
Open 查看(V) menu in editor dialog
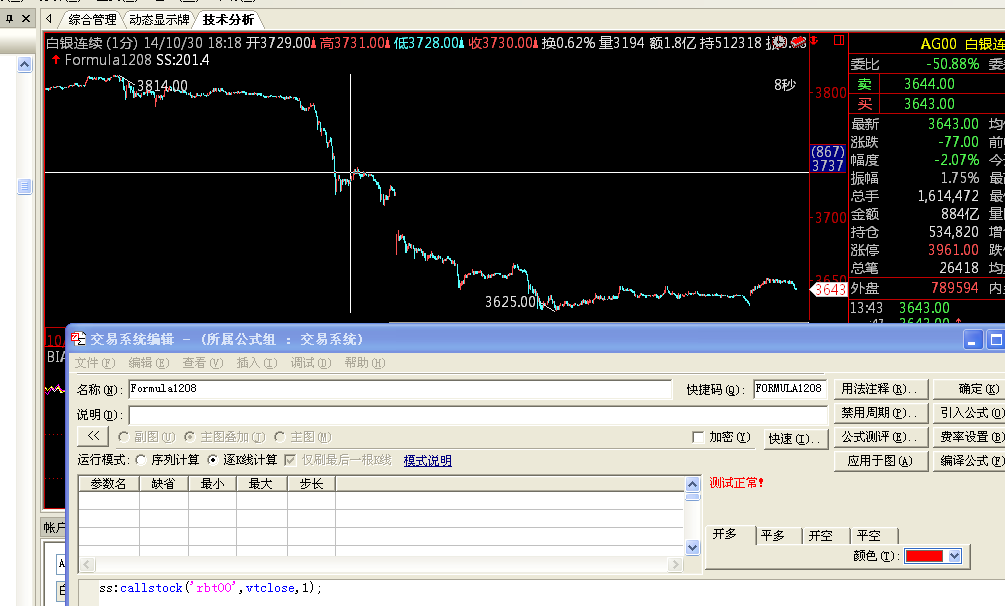click(x=203, y=363)
